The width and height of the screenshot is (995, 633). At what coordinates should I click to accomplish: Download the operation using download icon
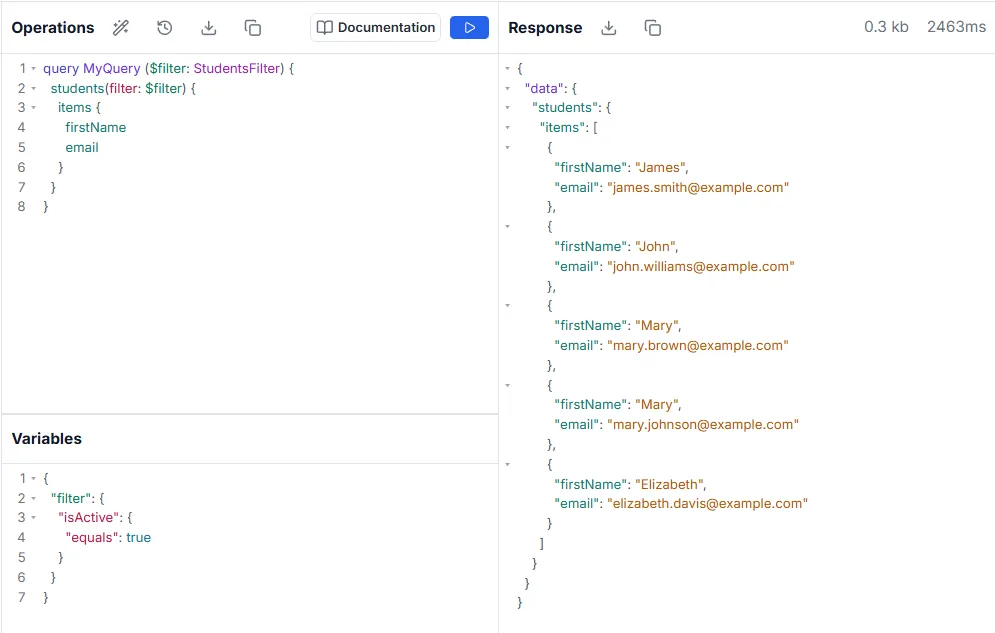pyautogui.click(x=209, y=28)
